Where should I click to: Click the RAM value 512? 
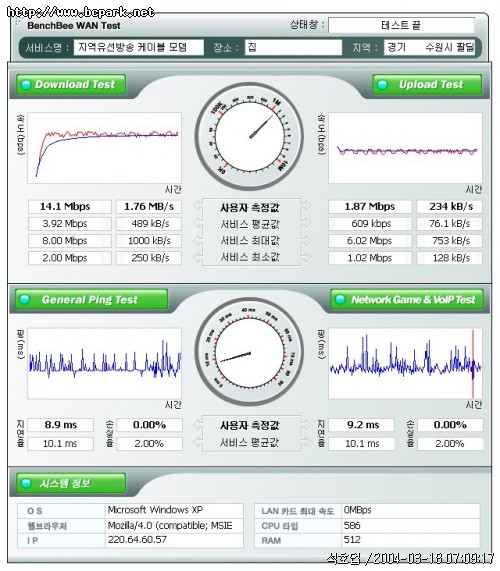coord(352,540)
